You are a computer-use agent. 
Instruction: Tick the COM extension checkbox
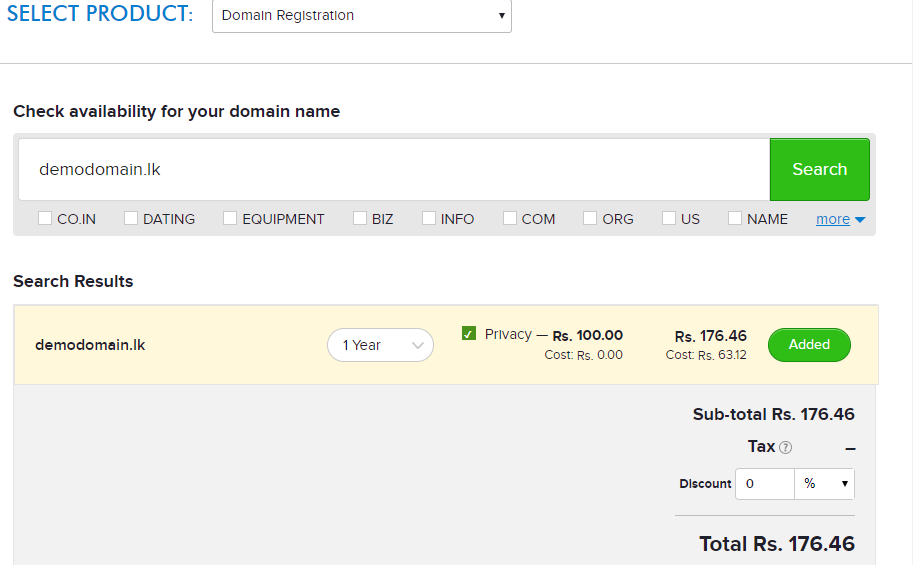click(x=509, y=218)
